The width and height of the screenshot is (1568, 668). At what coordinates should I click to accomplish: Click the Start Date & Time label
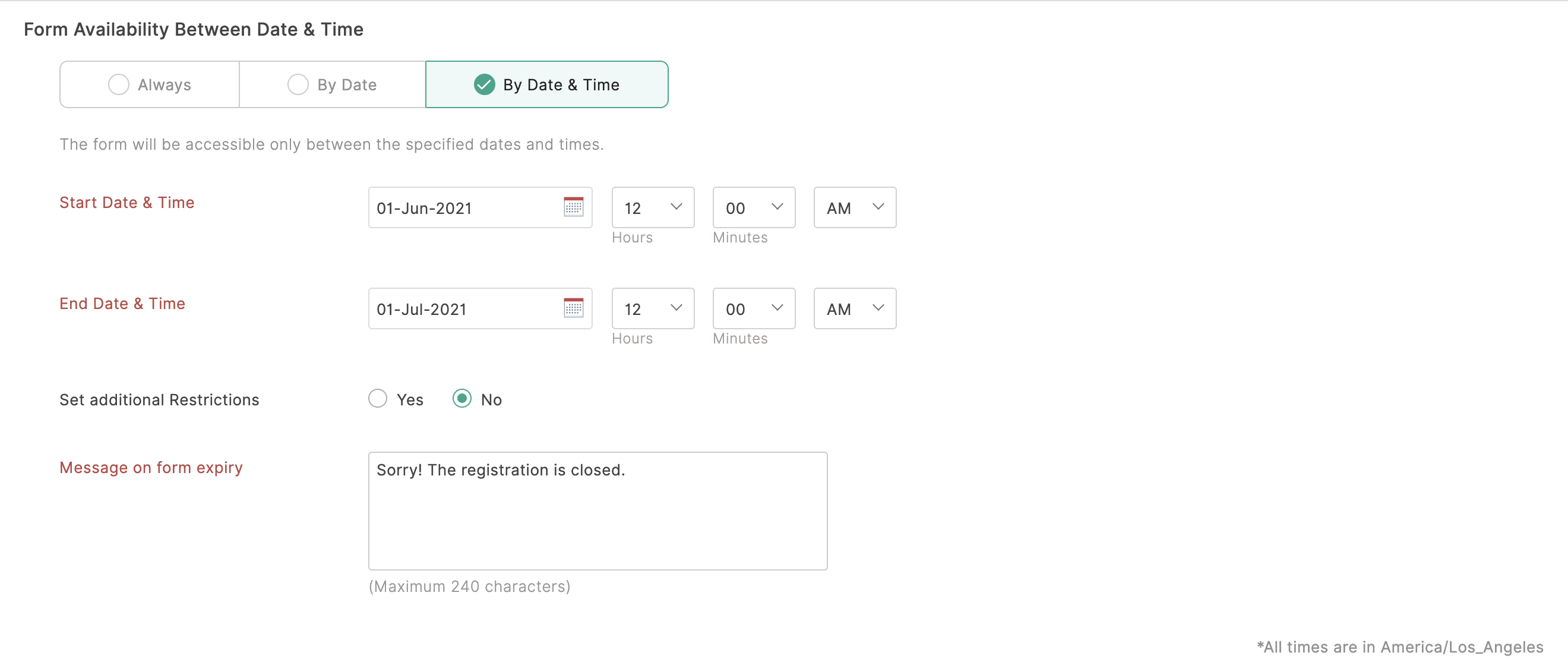(127, 202)
